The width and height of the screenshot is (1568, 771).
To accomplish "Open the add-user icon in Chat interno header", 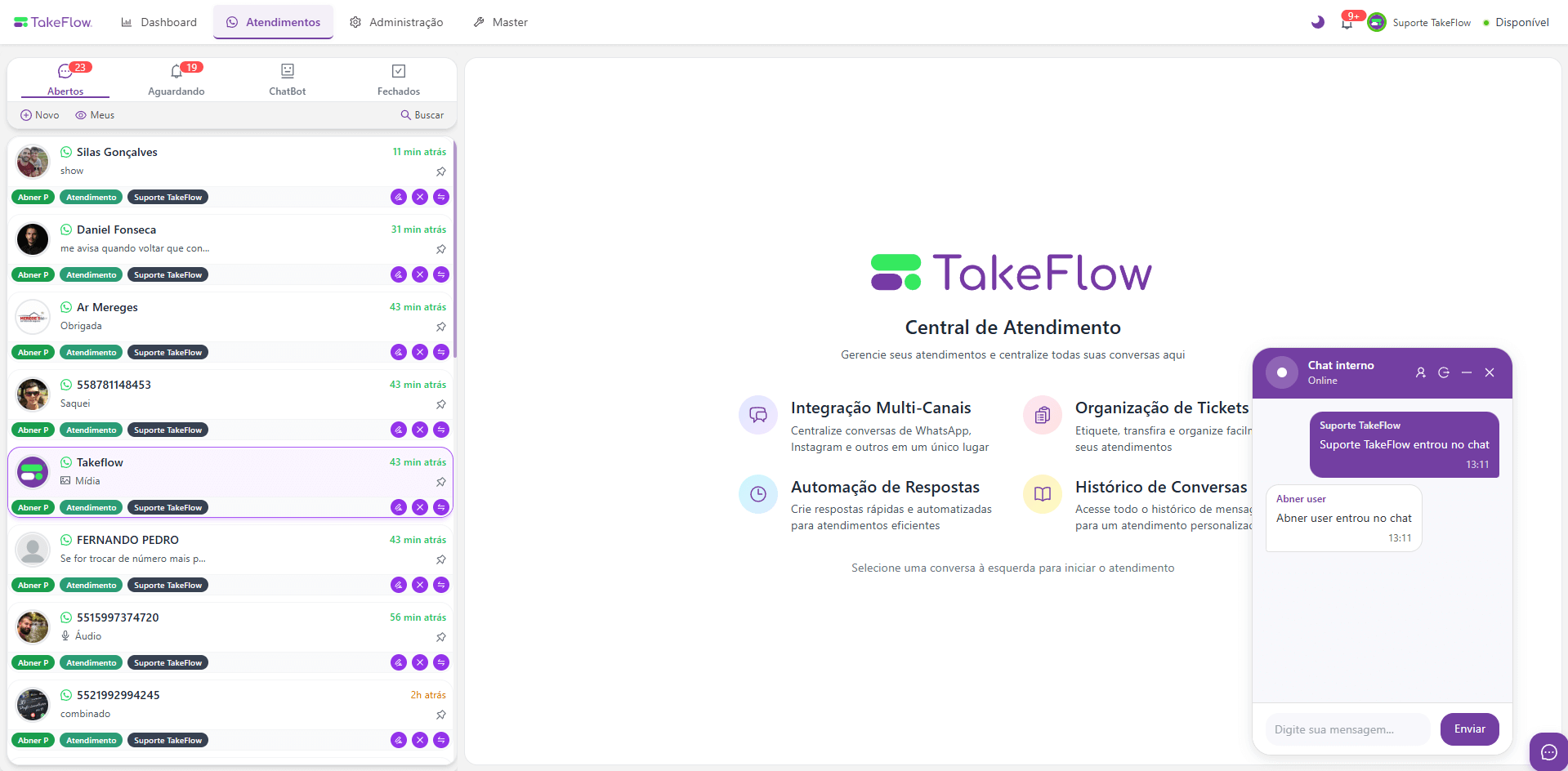I will (x=1420, y=372).
